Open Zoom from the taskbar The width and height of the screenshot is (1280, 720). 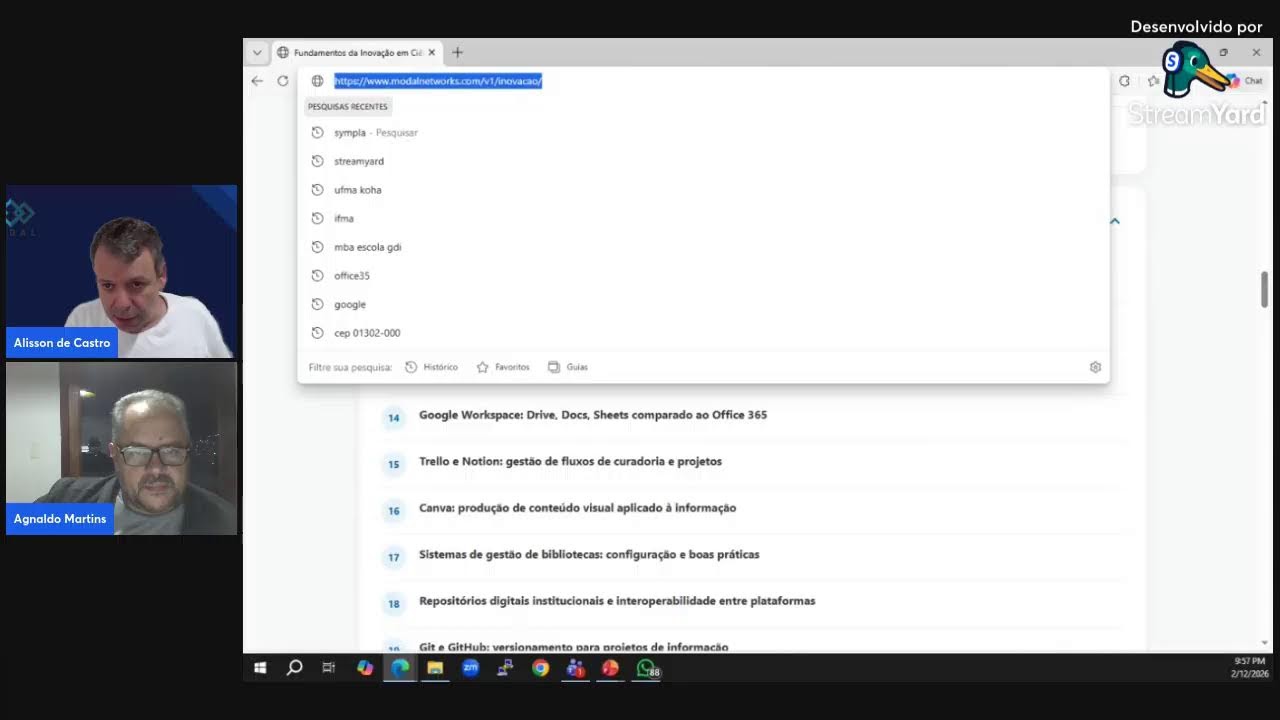tap(470, 668)
